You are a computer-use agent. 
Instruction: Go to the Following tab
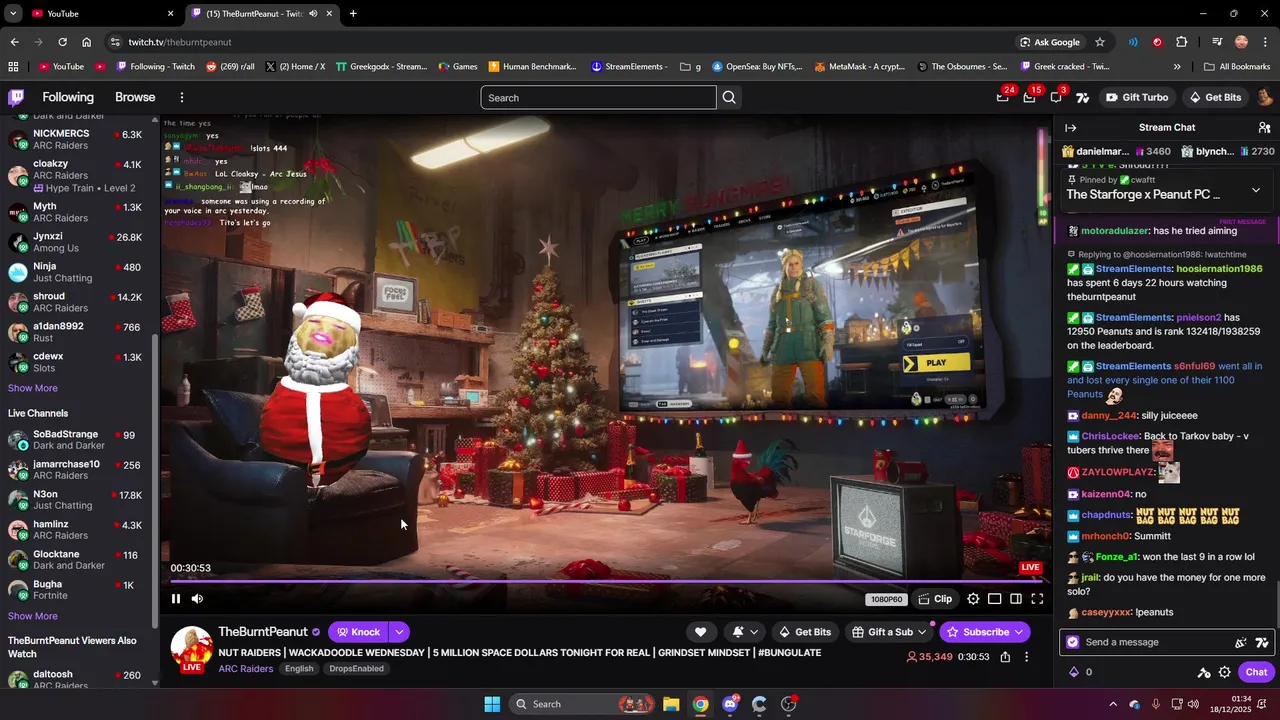pyautogui.click(x=68, y=97)
